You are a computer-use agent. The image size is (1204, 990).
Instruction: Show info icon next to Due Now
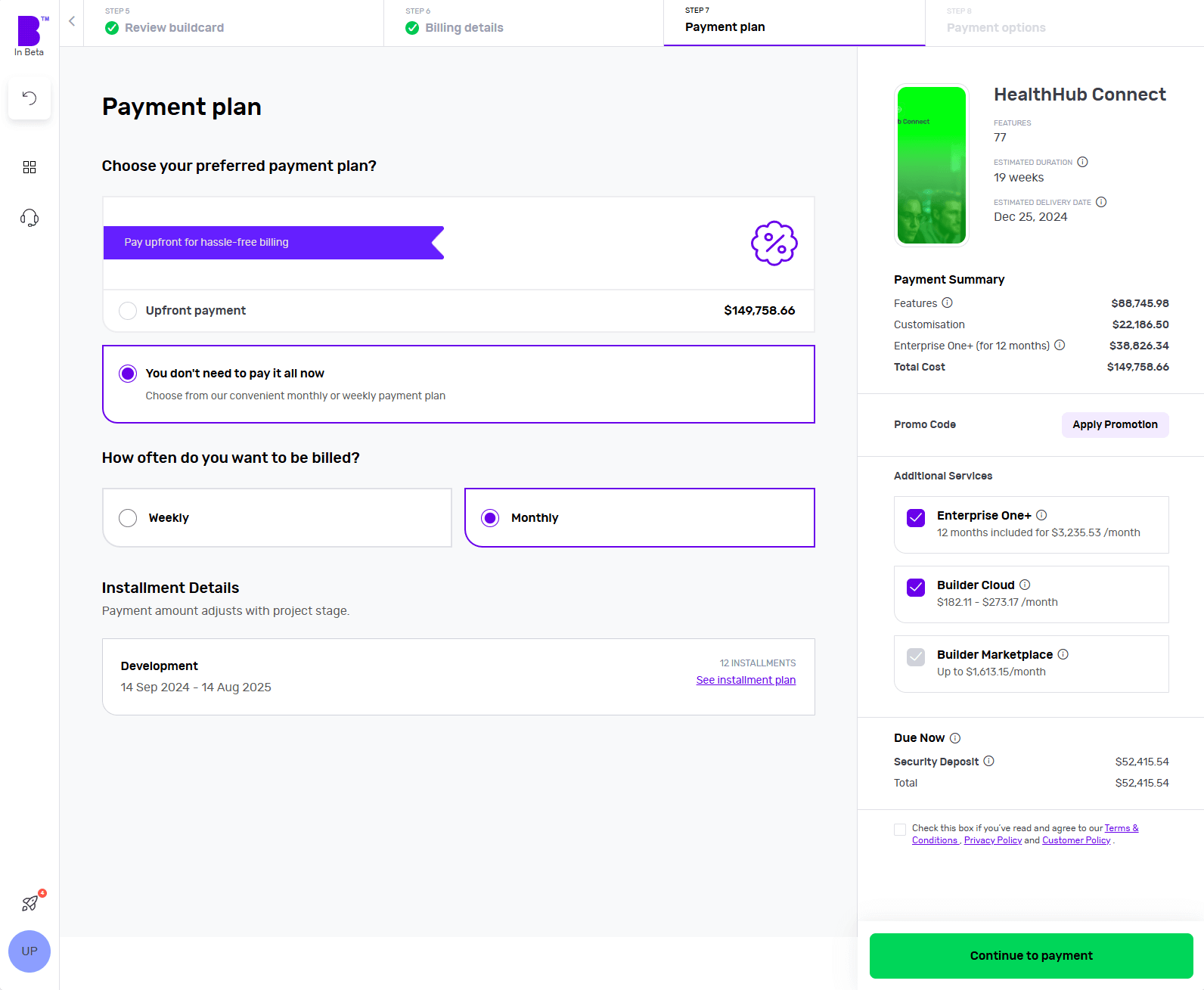click(955, 738)
